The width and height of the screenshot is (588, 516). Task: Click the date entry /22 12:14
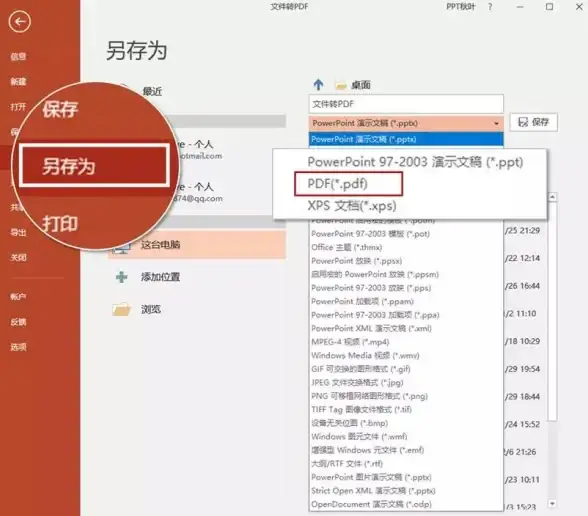(522, 258)
